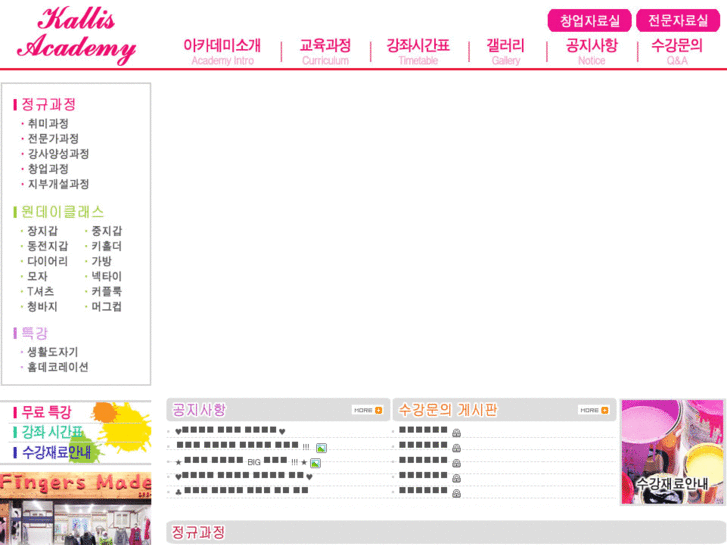Click the 원데이클래스 sidebar heading
Image resolution: width=727 pixels, height=545 pixels.
pyautogui.click(x=62, y=212)
